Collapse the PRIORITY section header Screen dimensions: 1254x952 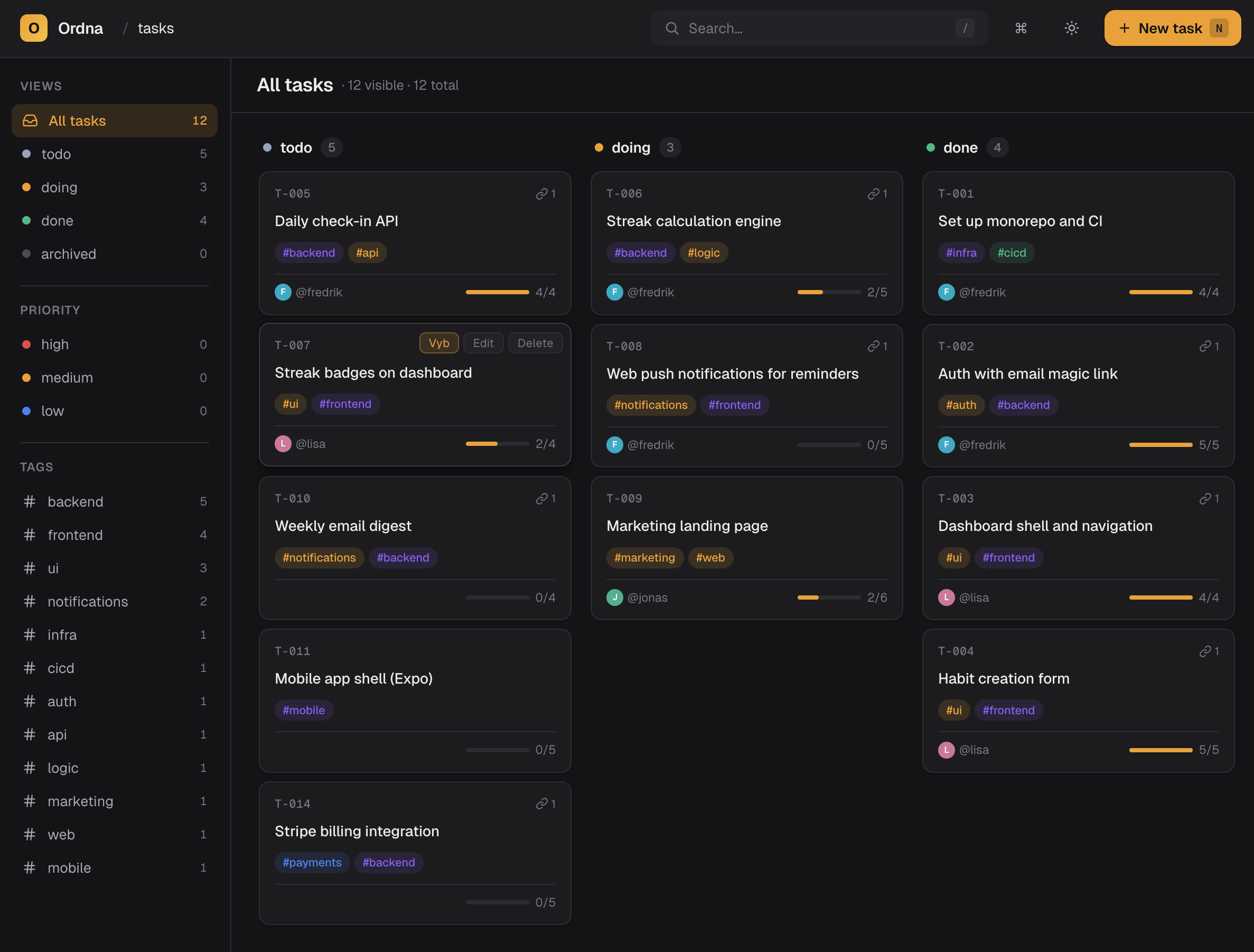(50, 310)
